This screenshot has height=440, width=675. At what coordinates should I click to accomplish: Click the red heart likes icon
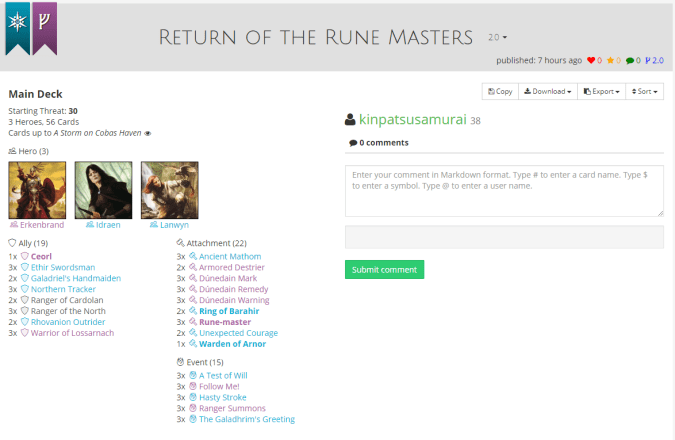tap(591, 61)
